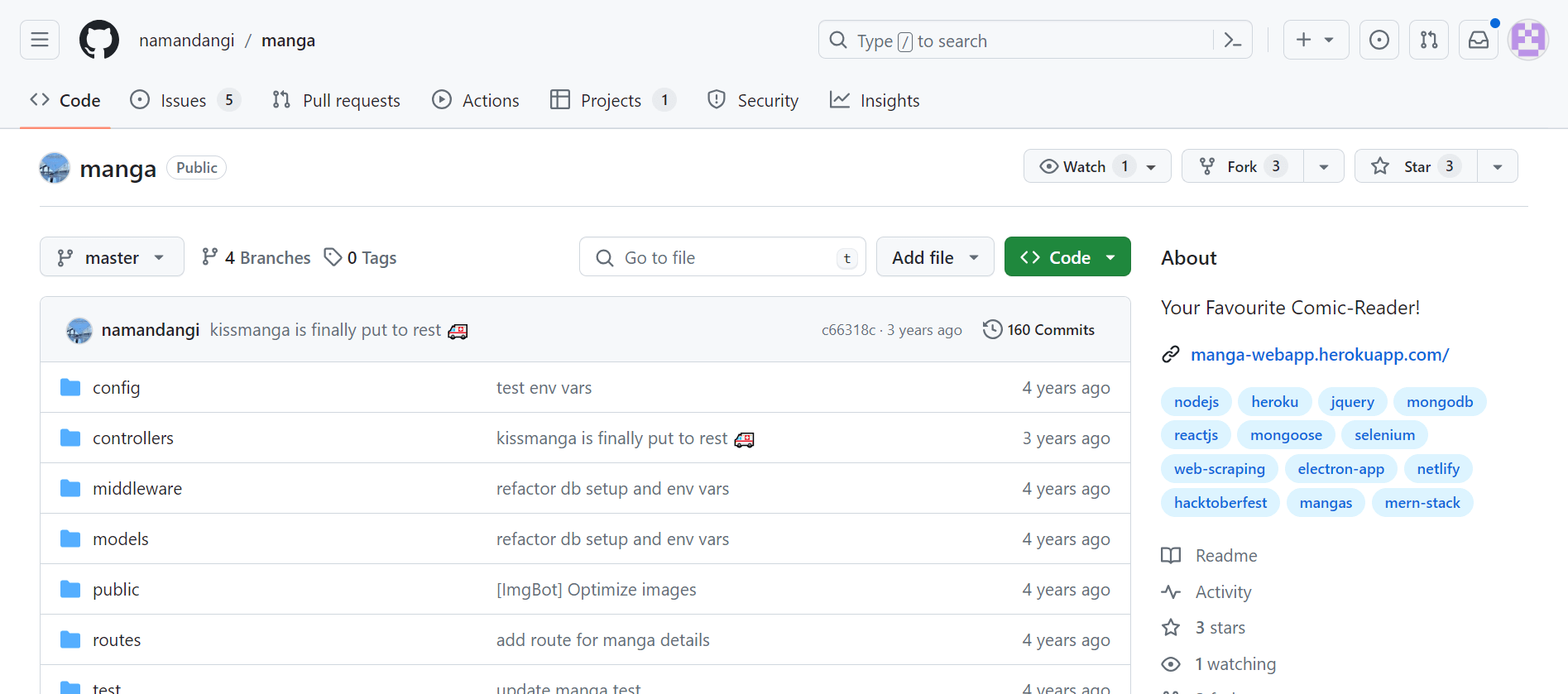The image size is (1568, 694).
Task: Open the green Code dropdown
Action: point(1067,257)
